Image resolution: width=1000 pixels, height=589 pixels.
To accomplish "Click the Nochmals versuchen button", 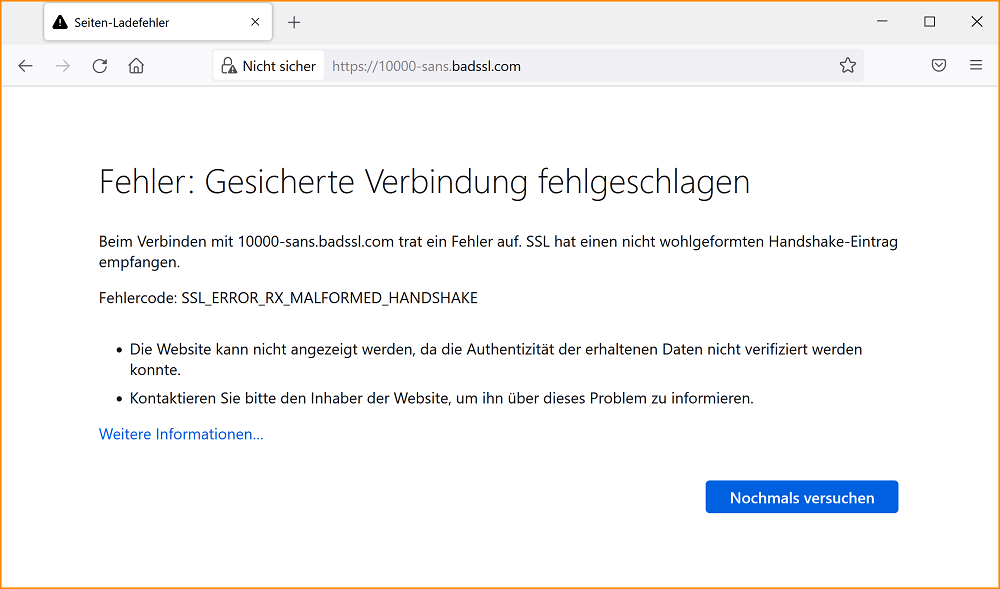I will [x=802, y=497].
